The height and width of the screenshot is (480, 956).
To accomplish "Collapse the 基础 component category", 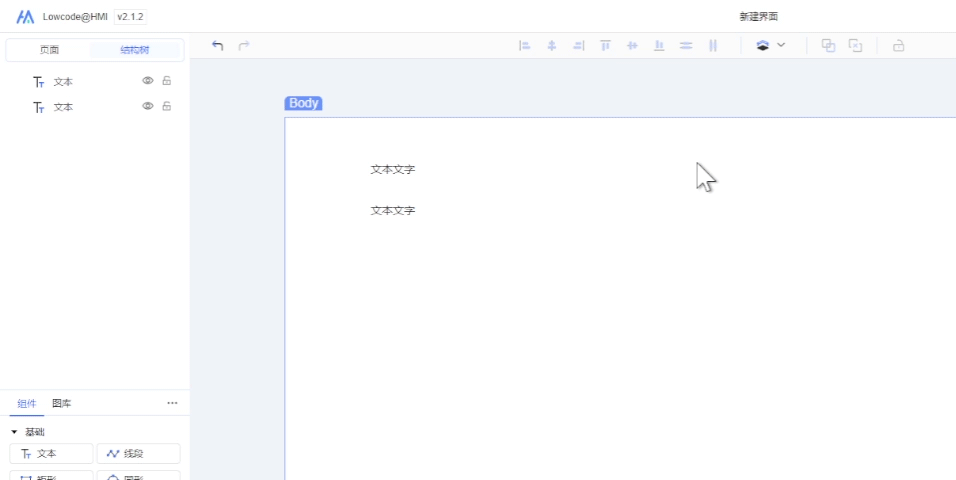I will point(14,432).
